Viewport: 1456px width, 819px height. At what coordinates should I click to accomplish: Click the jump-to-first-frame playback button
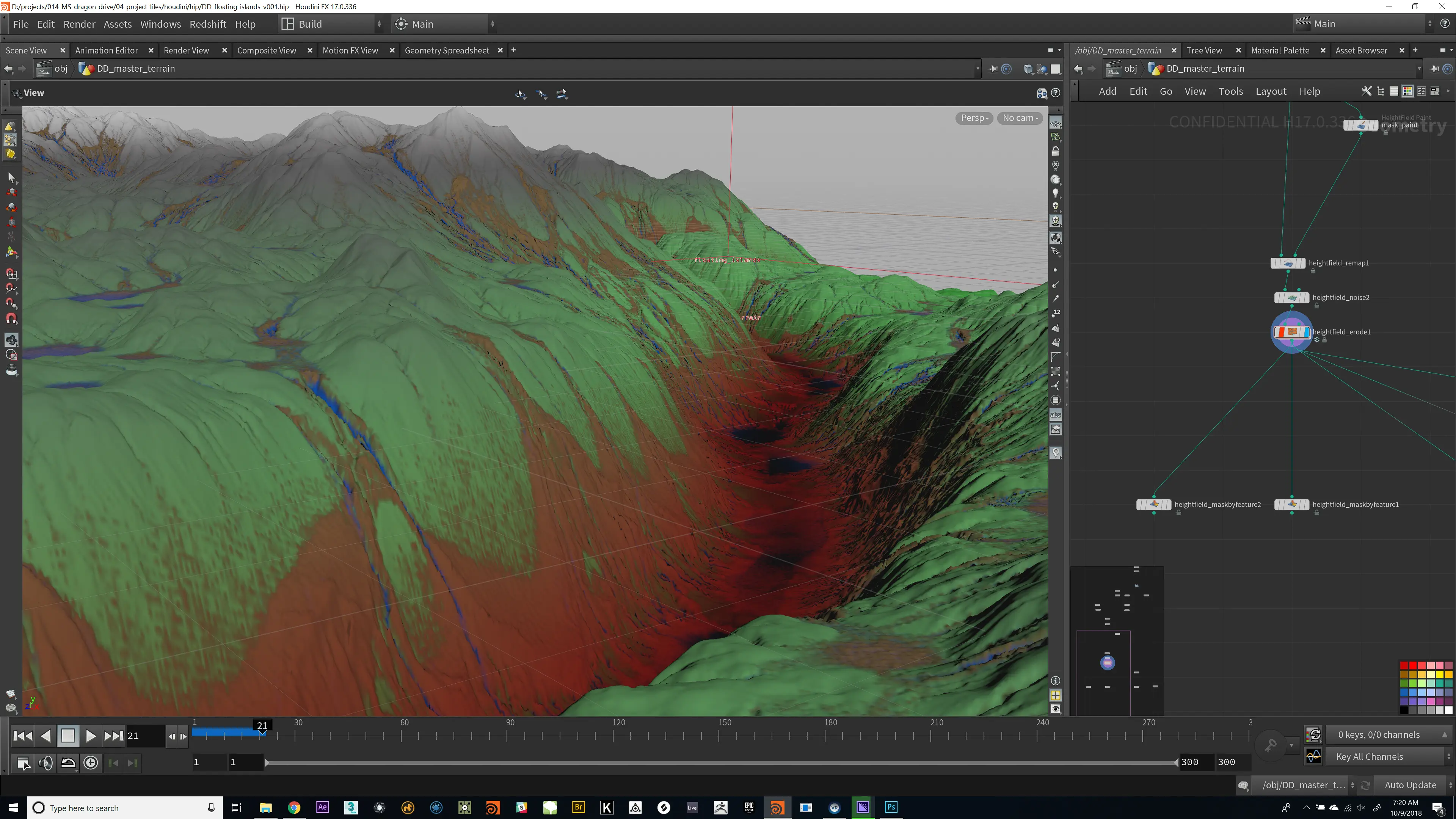(23, 735)
